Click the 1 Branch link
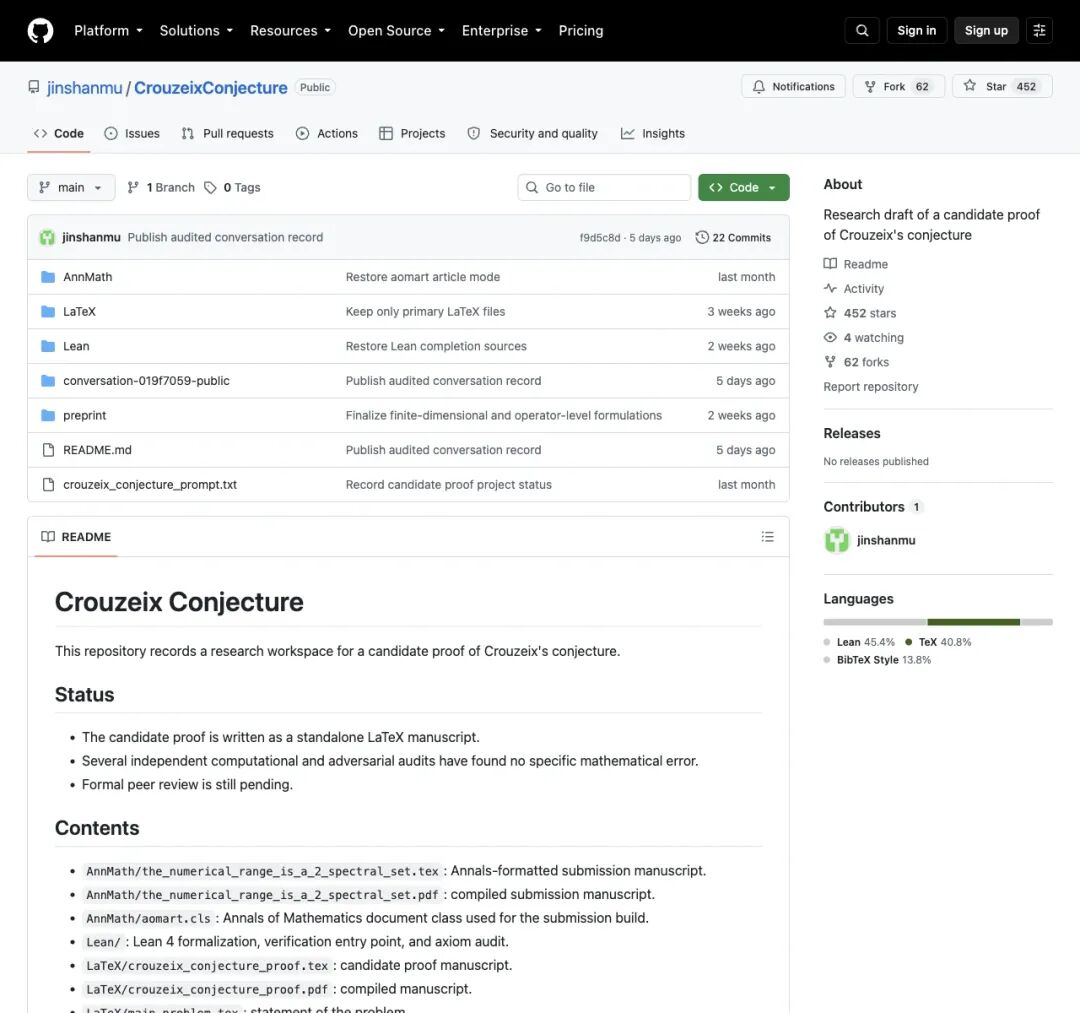Image resolution: width=1080 pixels, height=1013 pixels. pos(161,187)
